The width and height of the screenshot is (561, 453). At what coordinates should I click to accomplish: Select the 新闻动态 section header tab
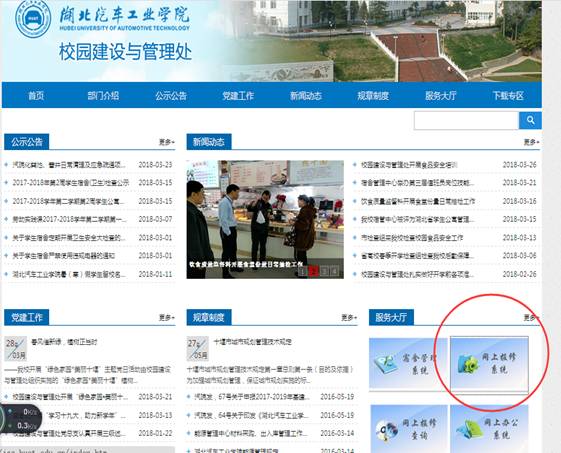click(x=209, y=142)
